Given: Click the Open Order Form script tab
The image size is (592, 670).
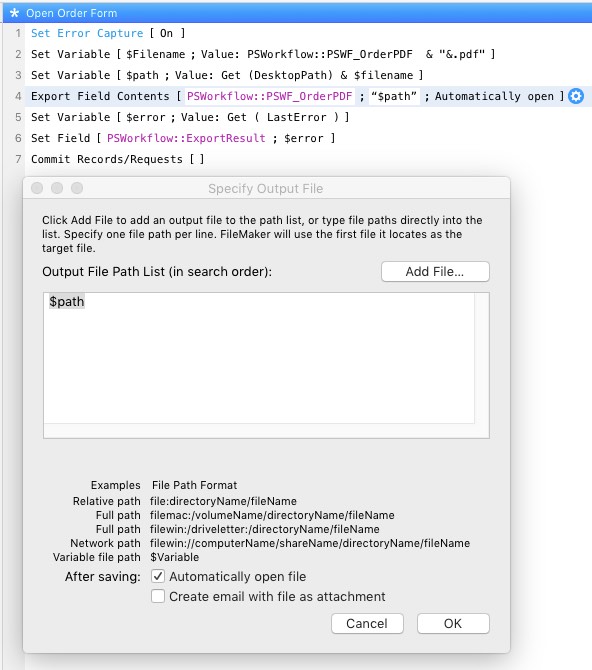Looking at the screenshot, I should (x=71, y=13).
